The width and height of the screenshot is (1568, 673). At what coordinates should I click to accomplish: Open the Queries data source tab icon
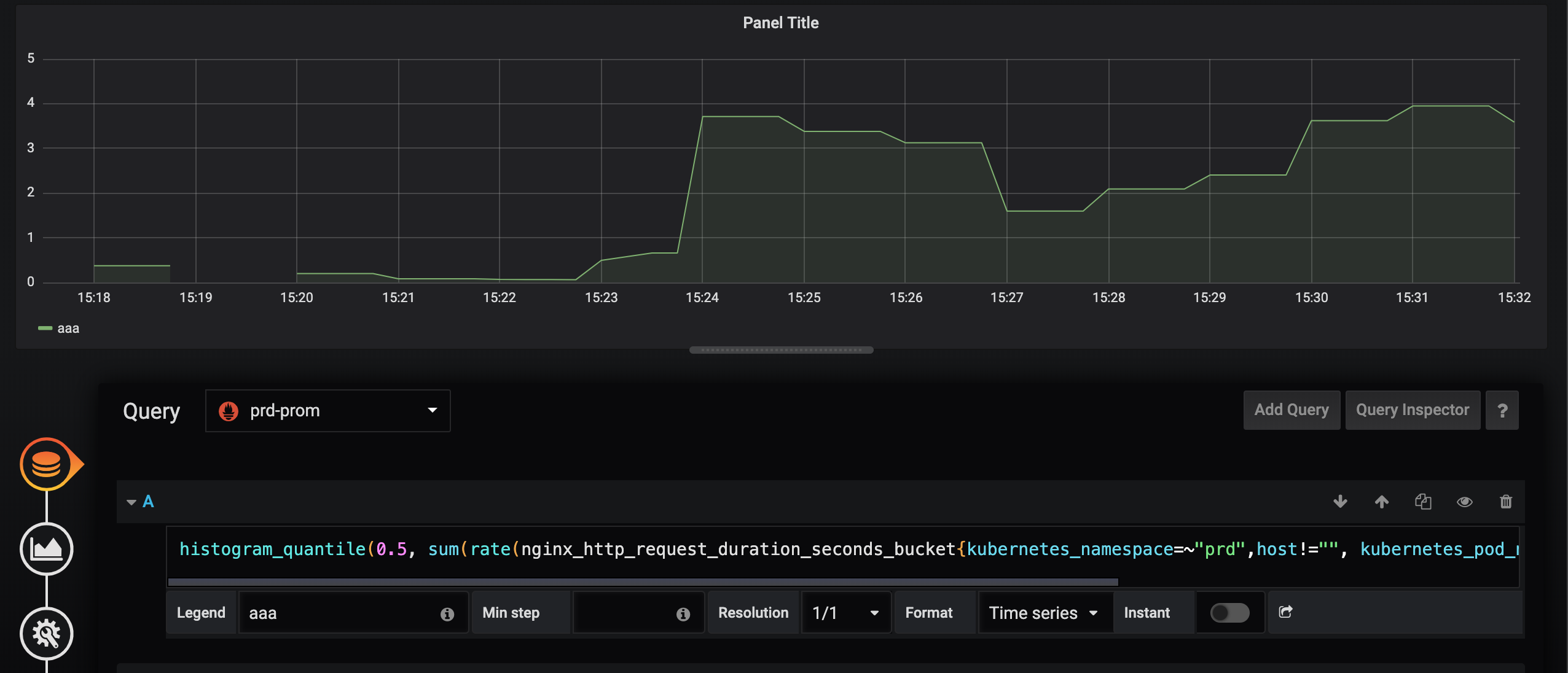coord(47,464)
